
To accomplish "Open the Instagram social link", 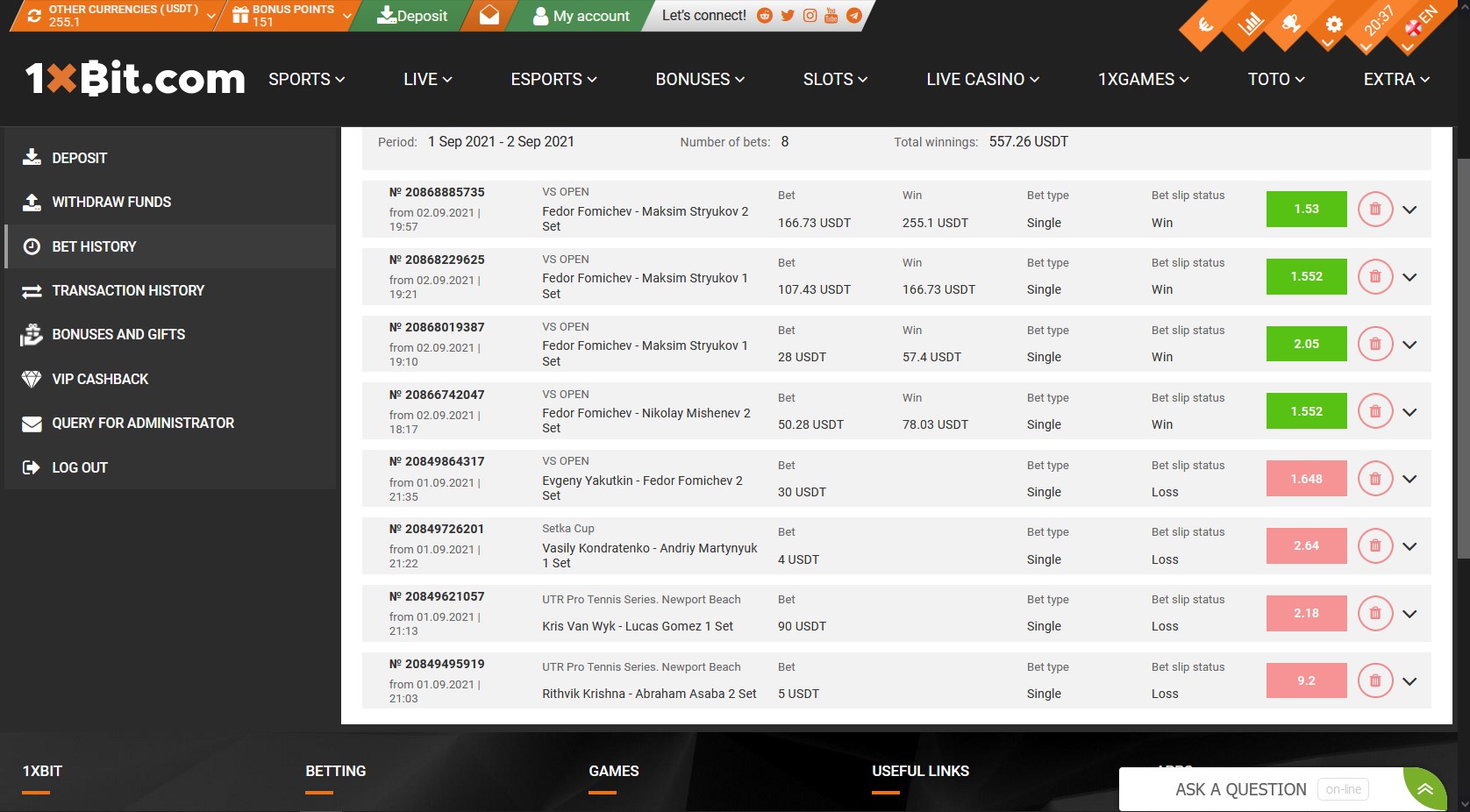I will [x=810, y=16].
